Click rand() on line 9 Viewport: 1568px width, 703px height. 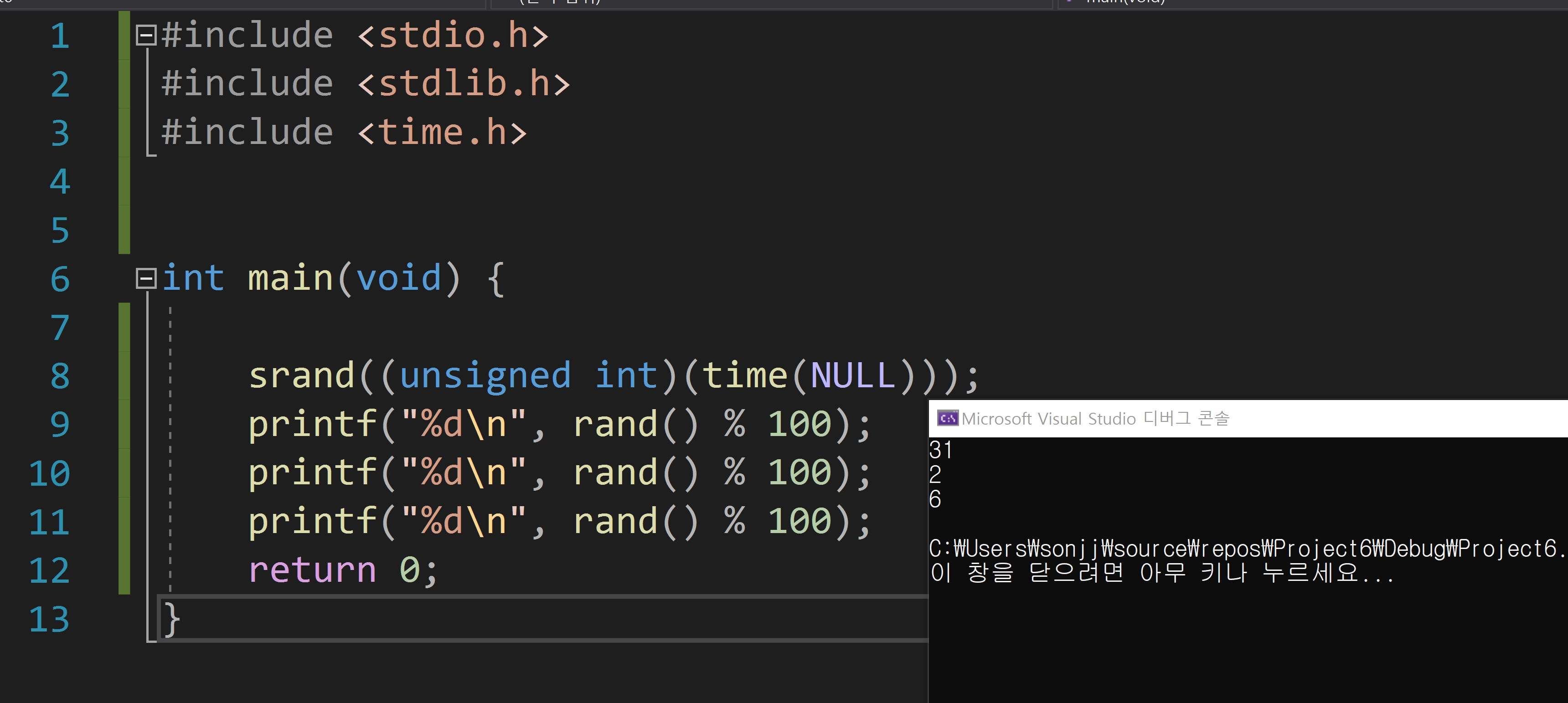tap(636, 424)
